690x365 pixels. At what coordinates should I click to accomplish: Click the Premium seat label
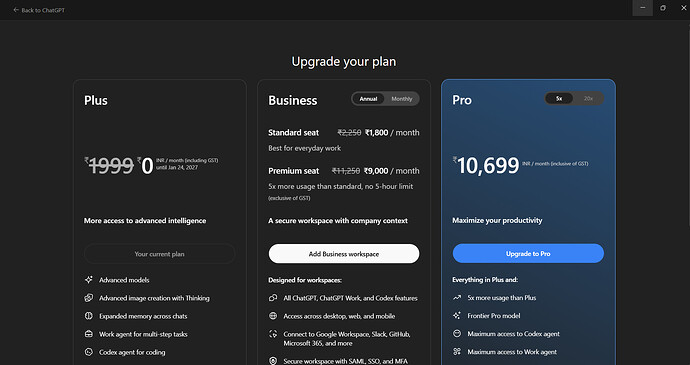click(294, 171)
